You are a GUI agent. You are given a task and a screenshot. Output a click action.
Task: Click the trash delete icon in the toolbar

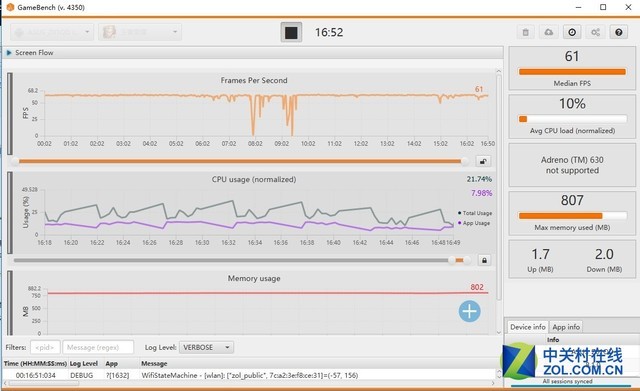click(x=525, y=32)
